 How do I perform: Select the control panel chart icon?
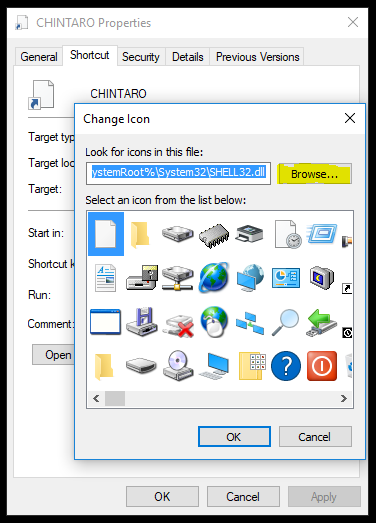click(x=286, y=278)
